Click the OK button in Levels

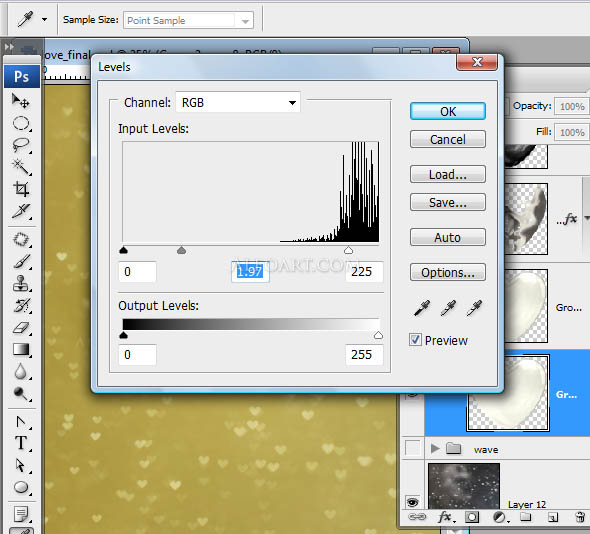447,111
